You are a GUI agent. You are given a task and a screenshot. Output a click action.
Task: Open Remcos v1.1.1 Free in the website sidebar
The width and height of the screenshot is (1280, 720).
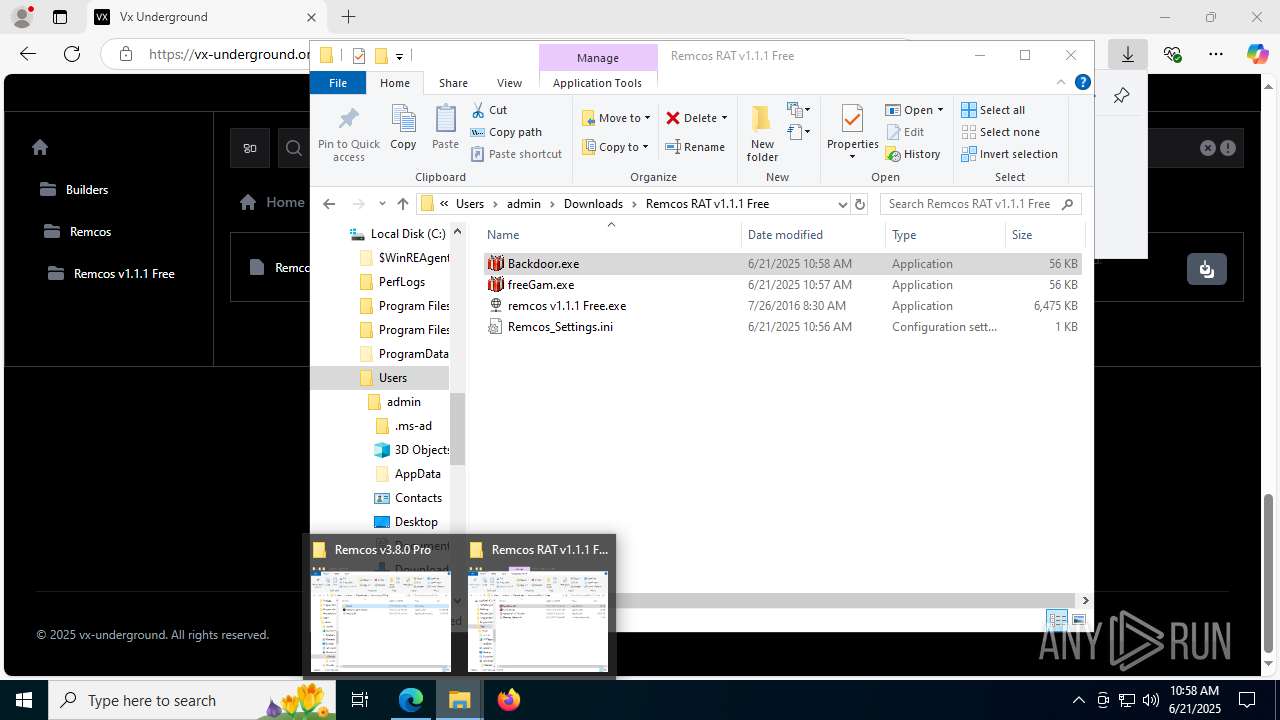click(x=110, y=273)
